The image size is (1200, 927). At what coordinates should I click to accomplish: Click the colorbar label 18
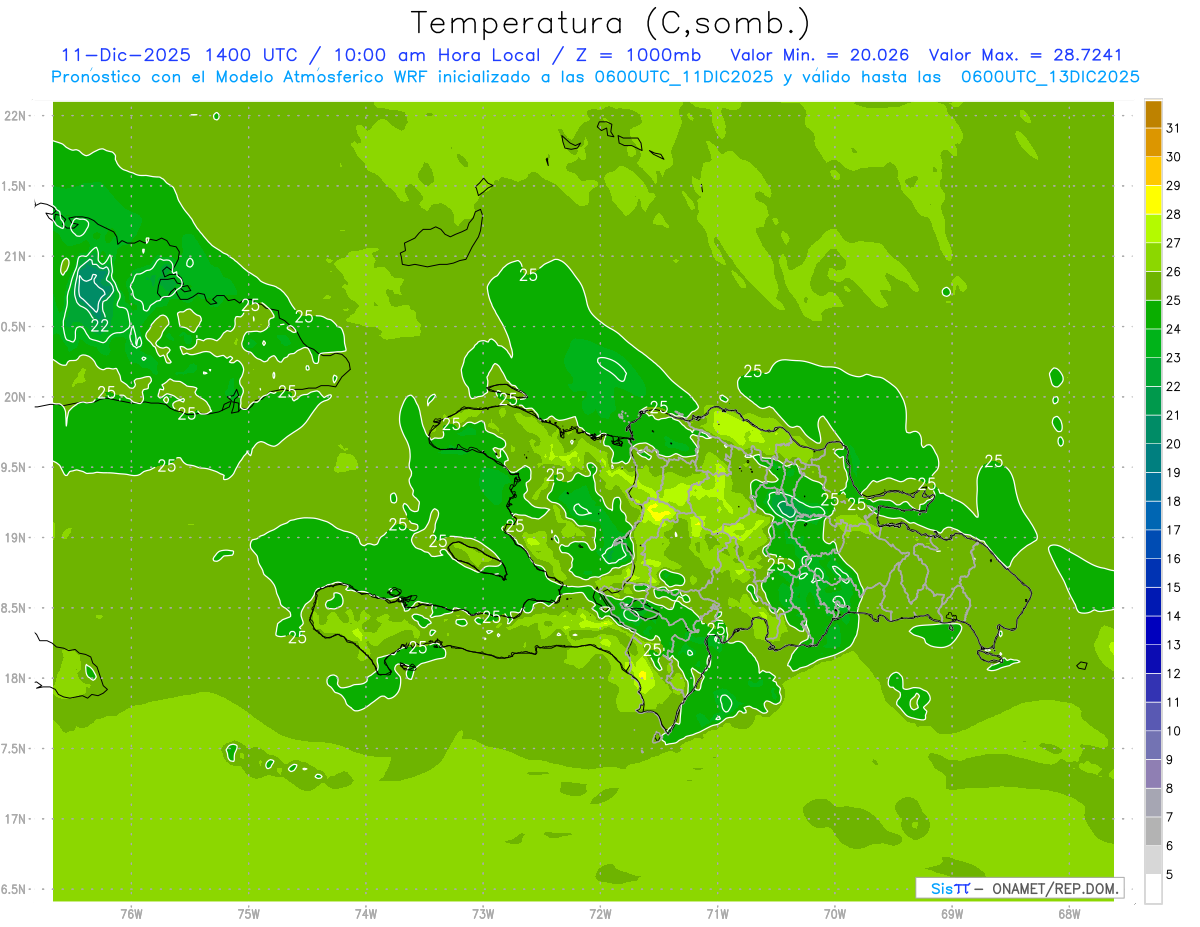tap(1174, 501)
